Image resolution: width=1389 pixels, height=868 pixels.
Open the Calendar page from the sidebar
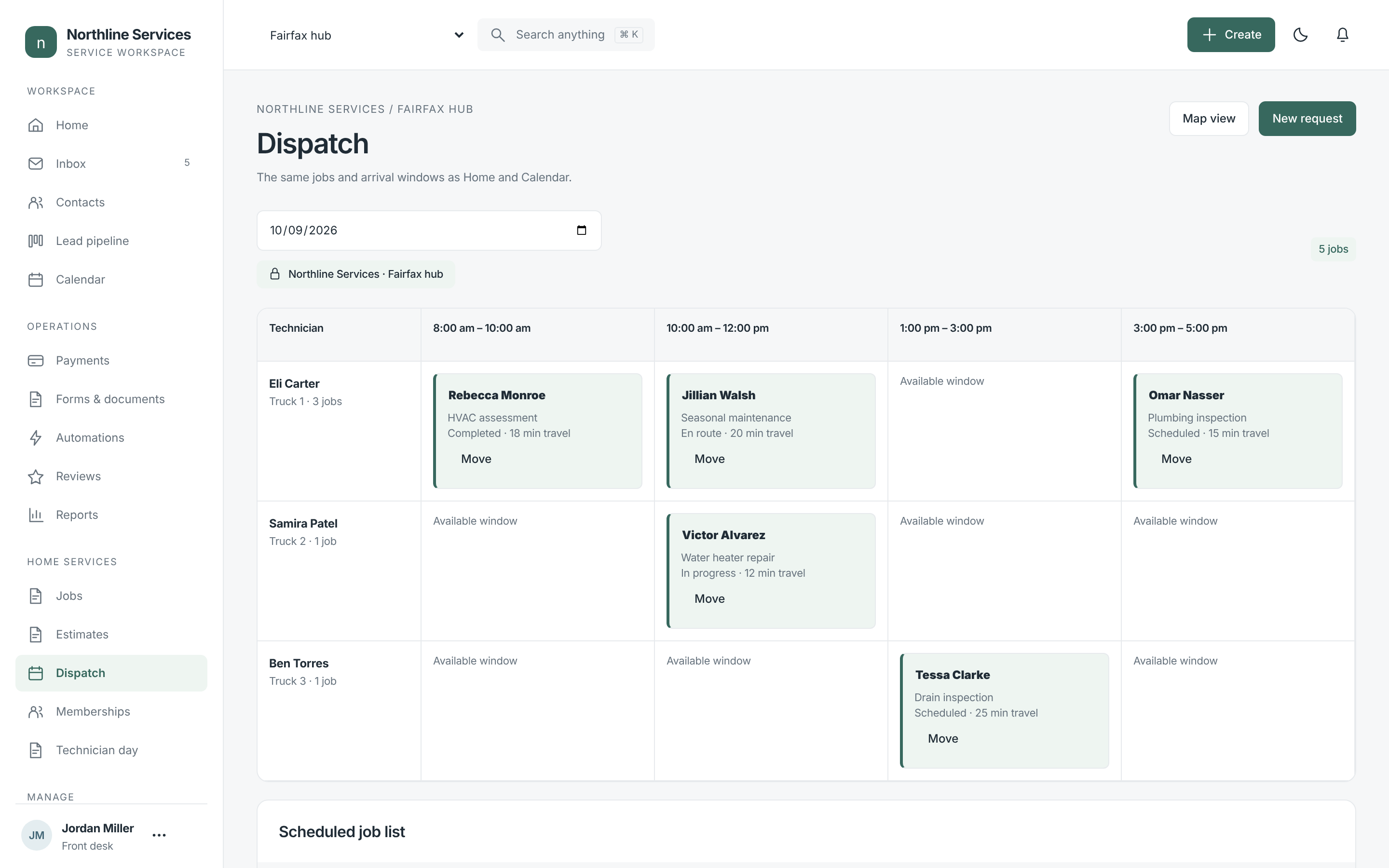[111, 280]
